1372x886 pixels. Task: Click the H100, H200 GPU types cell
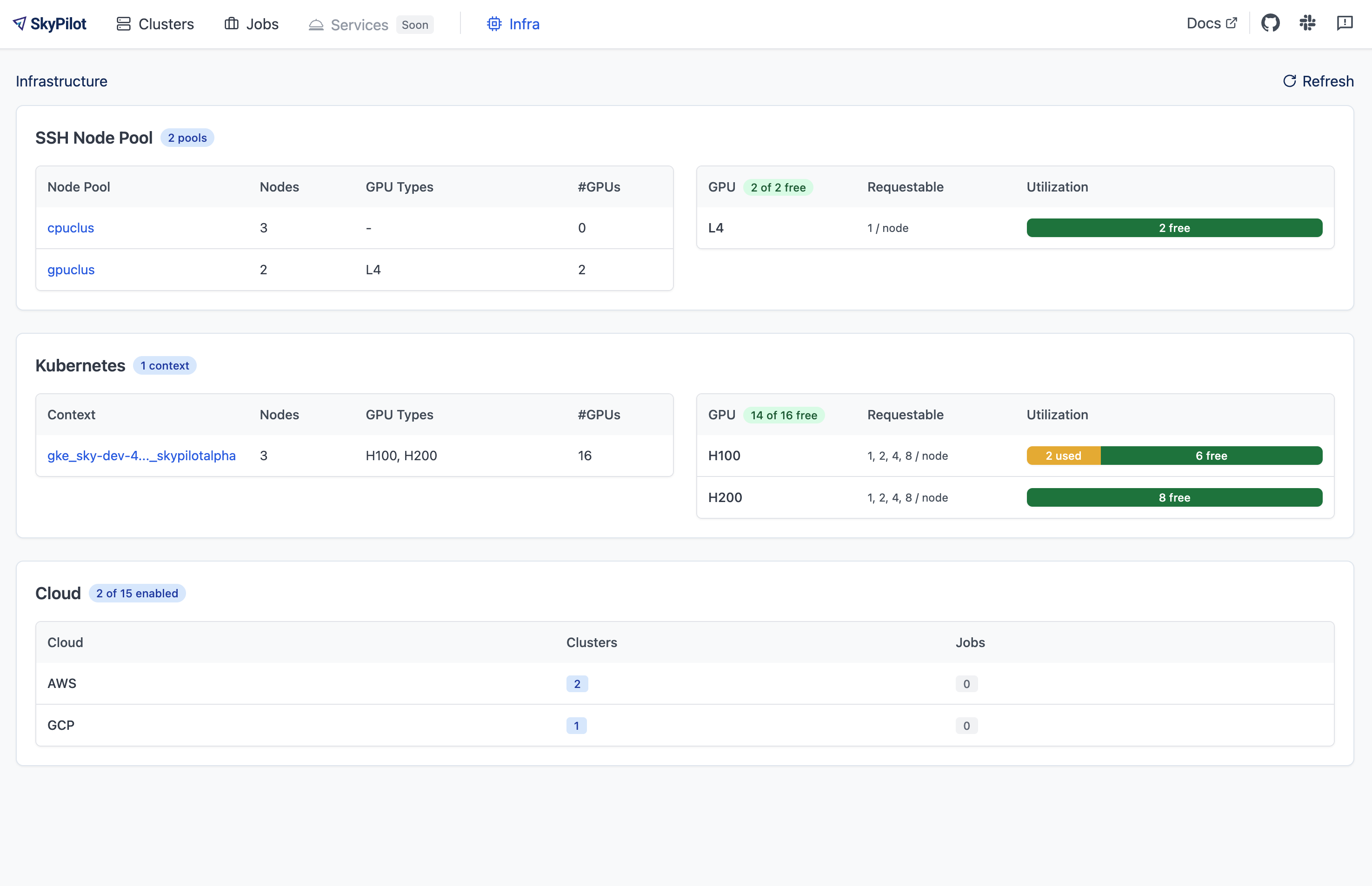pos(402,456)
